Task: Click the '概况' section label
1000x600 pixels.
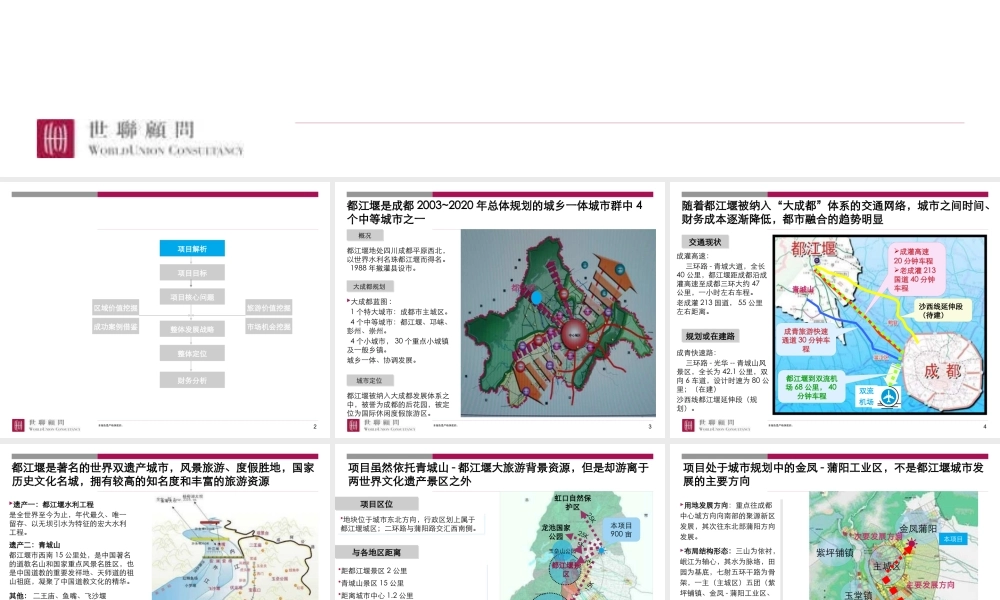Action: coord(365,236)
